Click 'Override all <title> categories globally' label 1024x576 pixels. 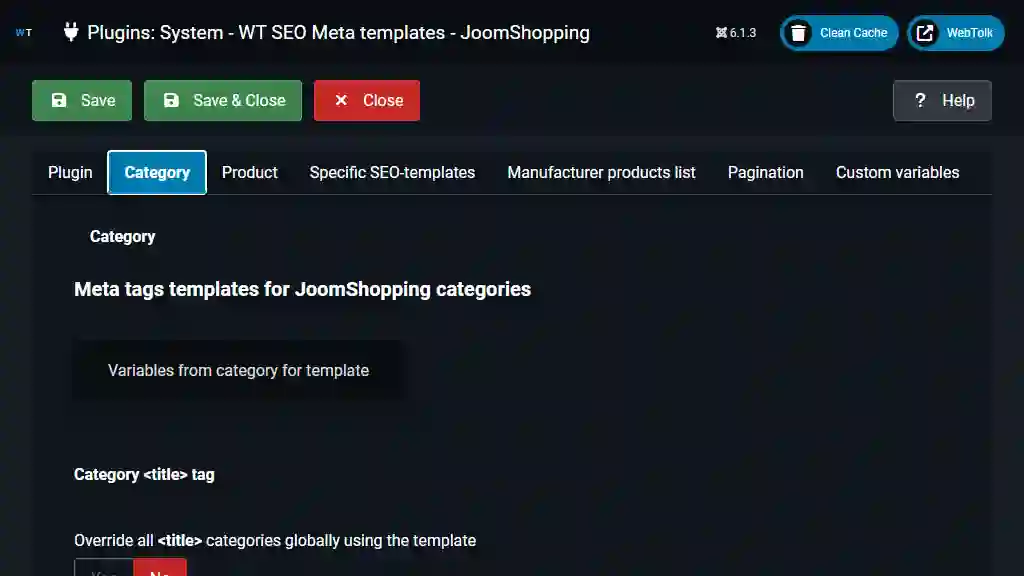pyautogui.click(x=274, y=541)
